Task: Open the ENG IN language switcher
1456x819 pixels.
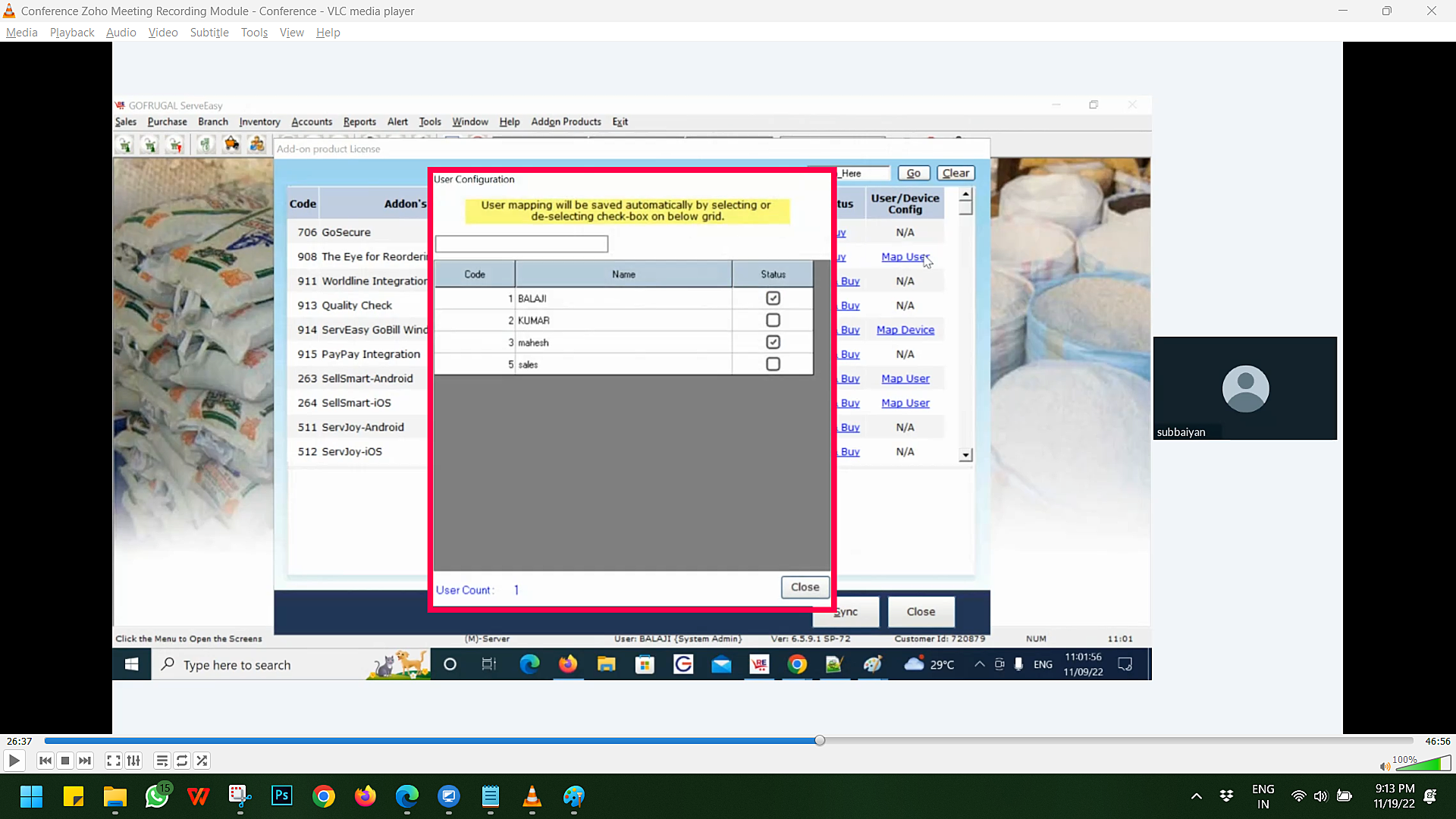Action: [1263, 796]
